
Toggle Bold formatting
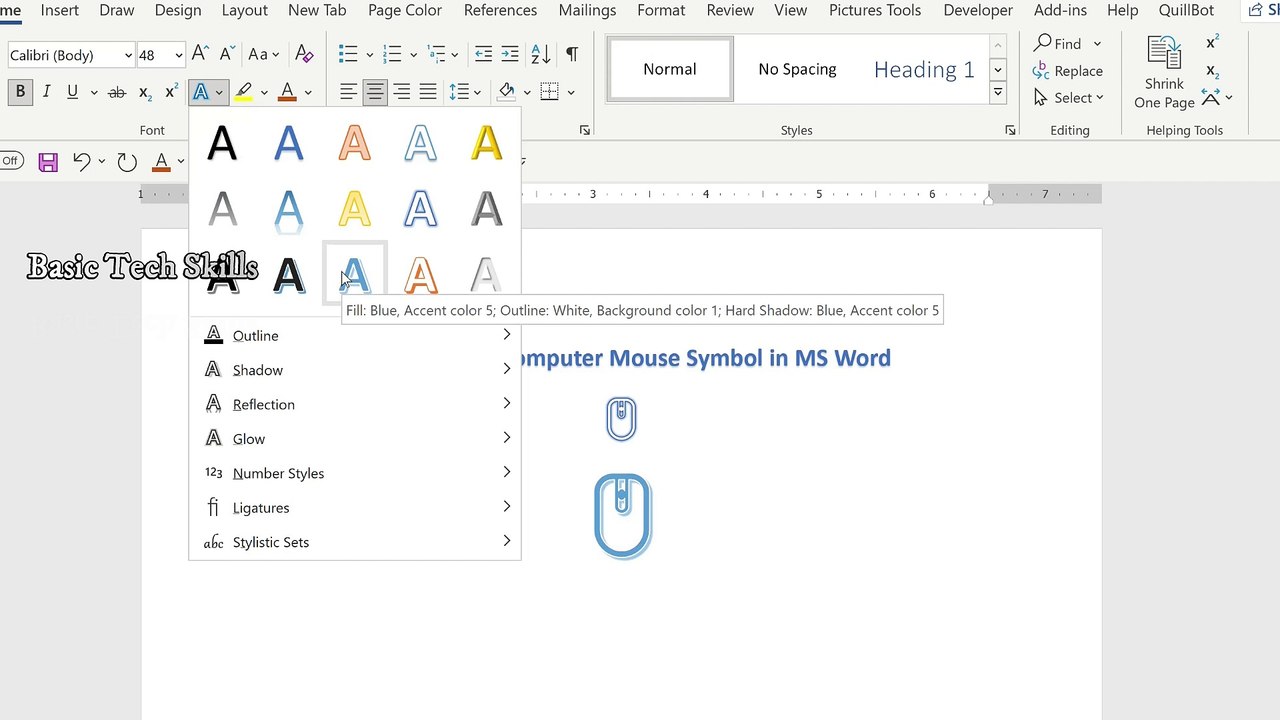[x=20, y=92]
